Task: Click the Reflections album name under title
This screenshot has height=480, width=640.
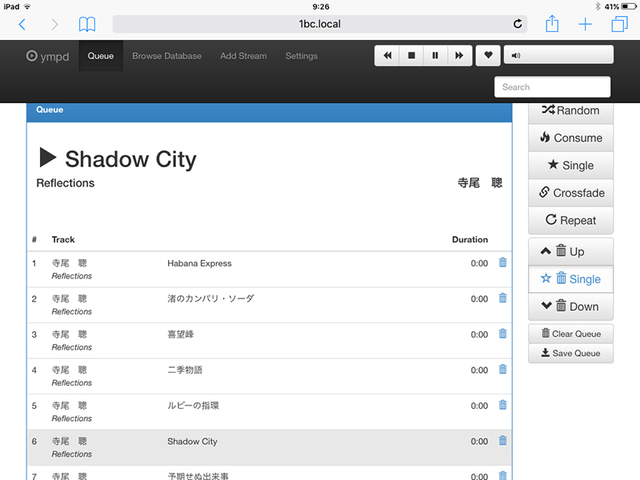Action: [65, 183]
